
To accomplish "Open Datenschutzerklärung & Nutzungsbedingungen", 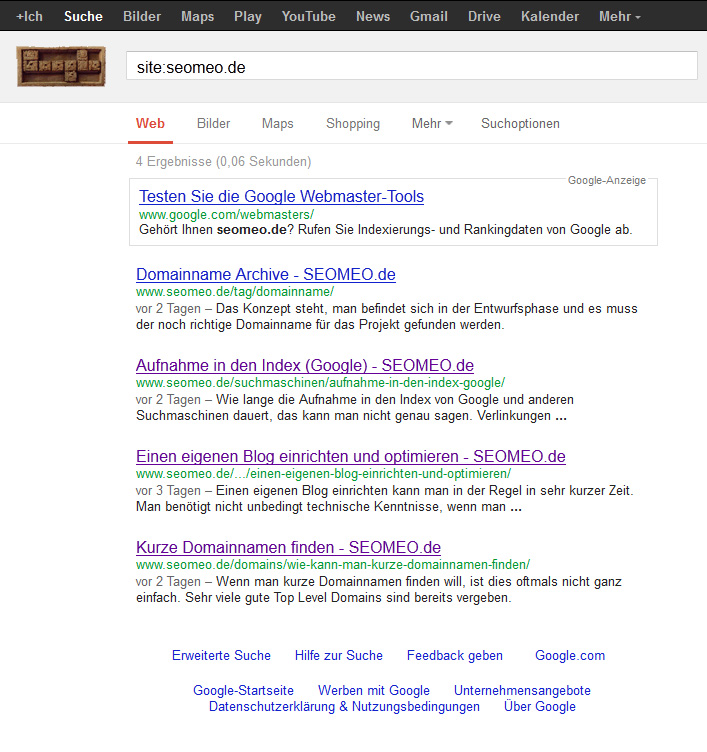I will point(344,707).
